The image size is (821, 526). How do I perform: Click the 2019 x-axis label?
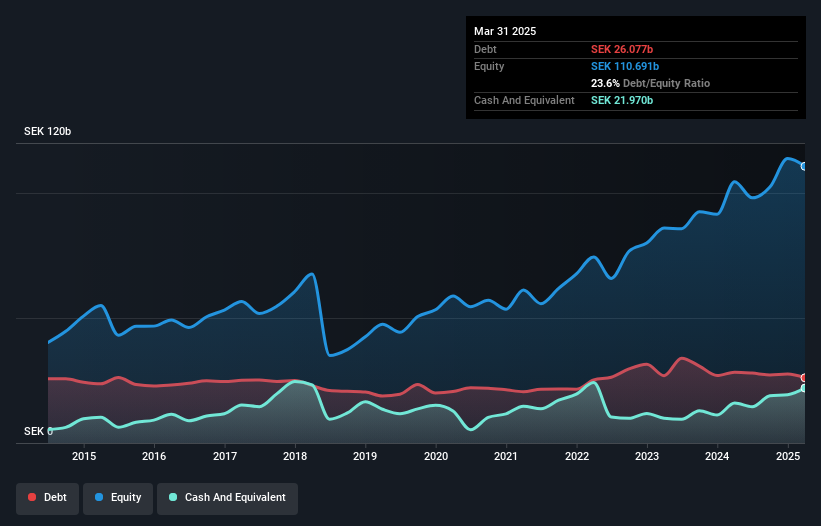(365, 456)
